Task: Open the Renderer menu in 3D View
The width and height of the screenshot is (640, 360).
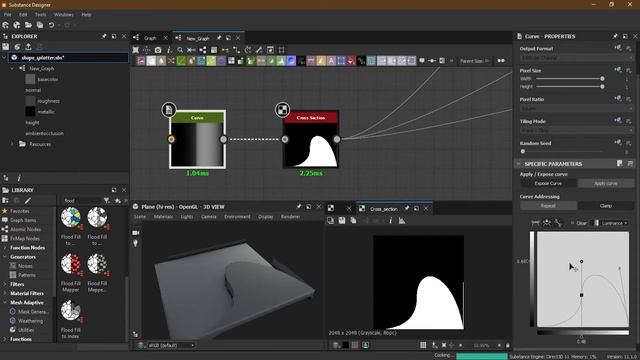Action: [290, 217]
